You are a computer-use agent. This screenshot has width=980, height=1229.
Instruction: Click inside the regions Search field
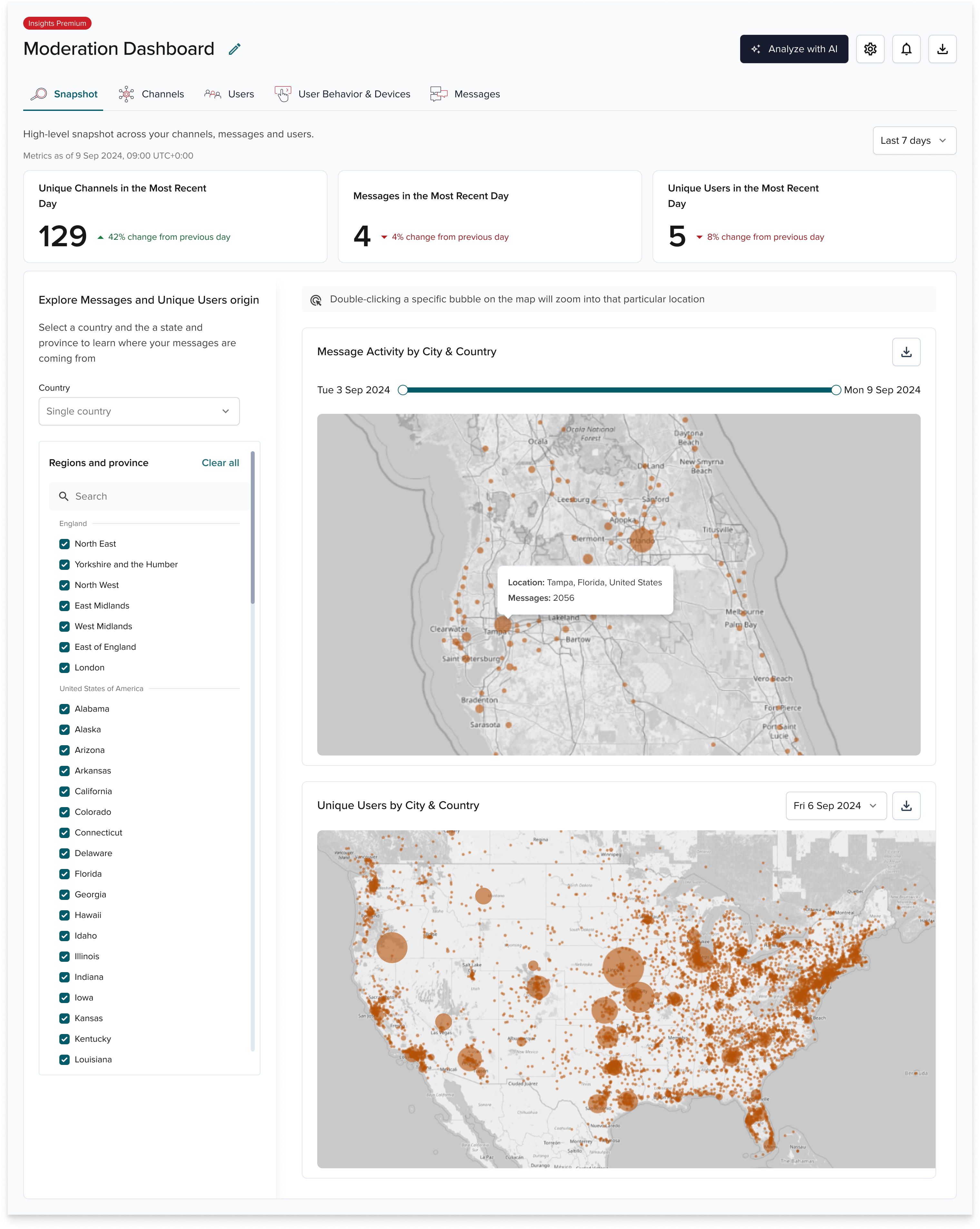(148, 496)
